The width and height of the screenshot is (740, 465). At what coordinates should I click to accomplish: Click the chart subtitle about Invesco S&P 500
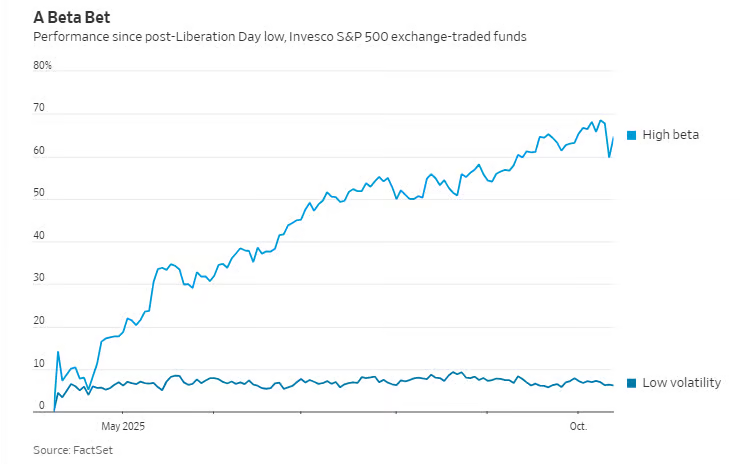[280, 36]
